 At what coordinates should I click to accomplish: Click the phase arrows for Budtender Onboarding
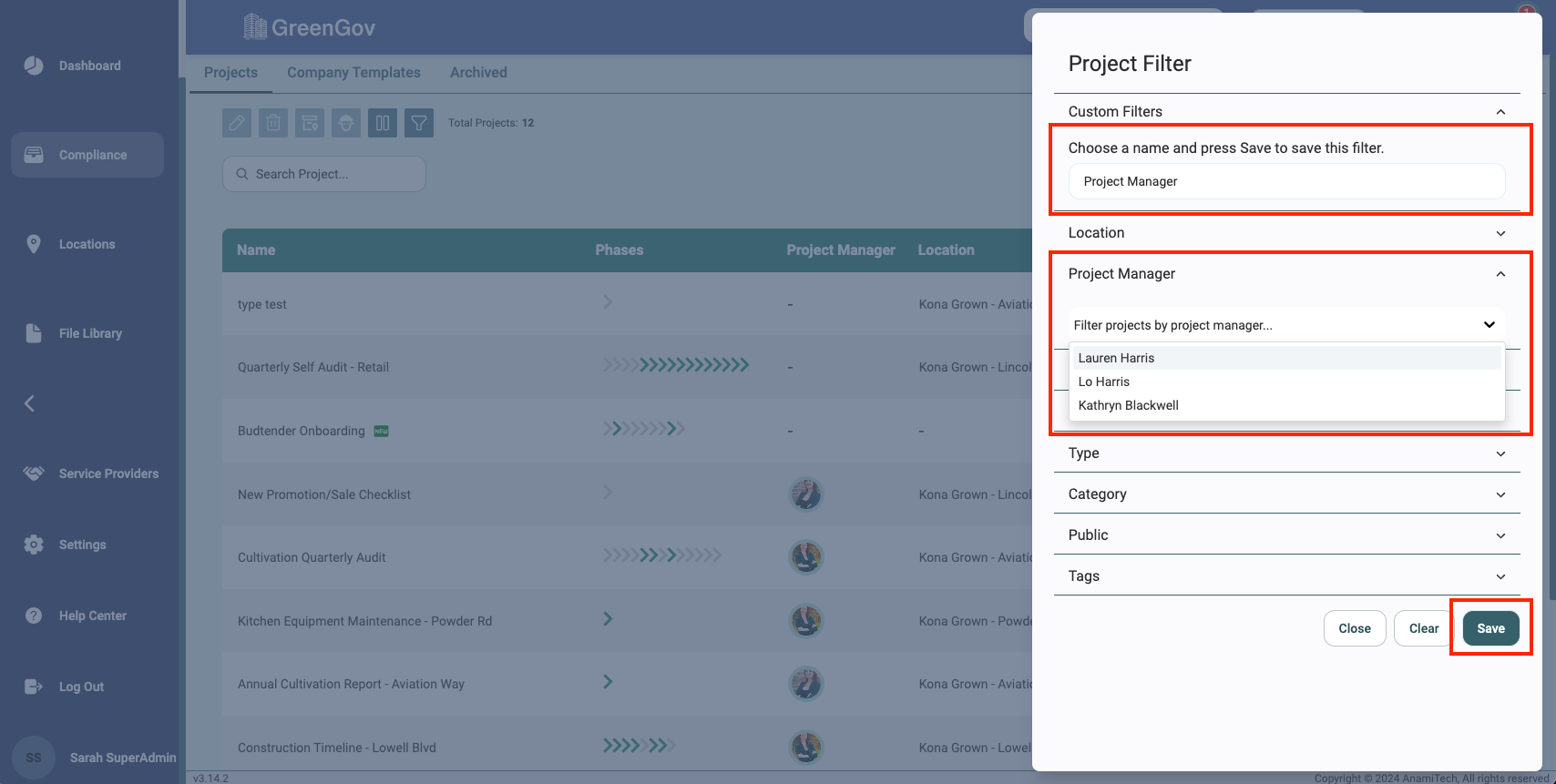tap(644, 429)
